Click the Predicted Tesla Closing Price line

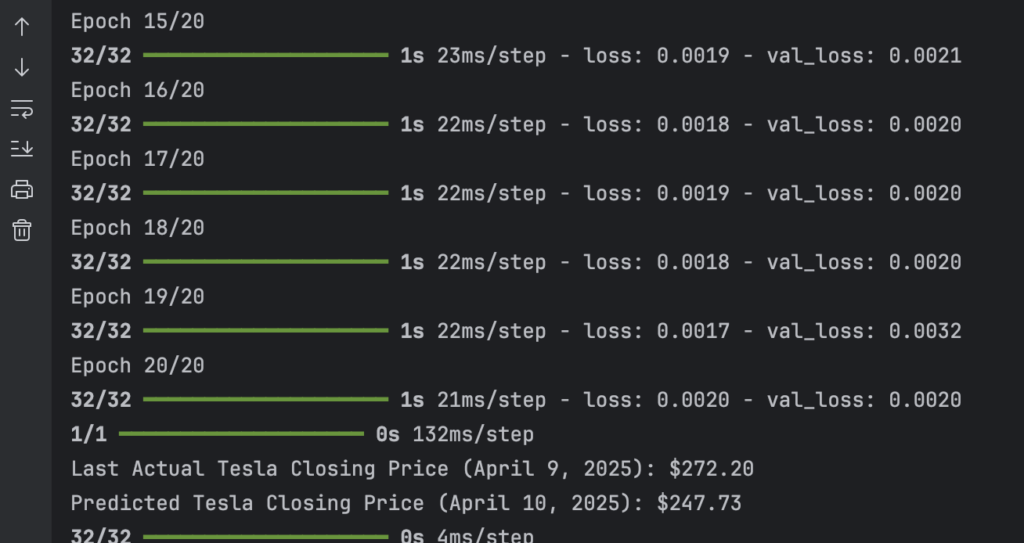(x=406, y=503)
